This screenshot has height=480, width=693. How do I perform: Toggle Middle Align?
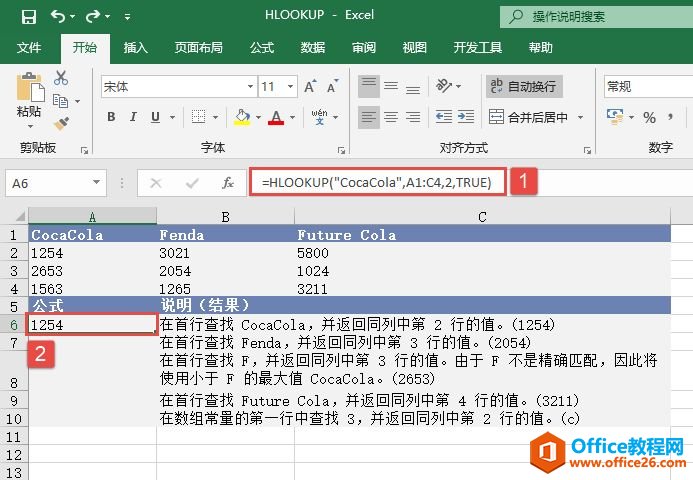(x=391, y=86)
